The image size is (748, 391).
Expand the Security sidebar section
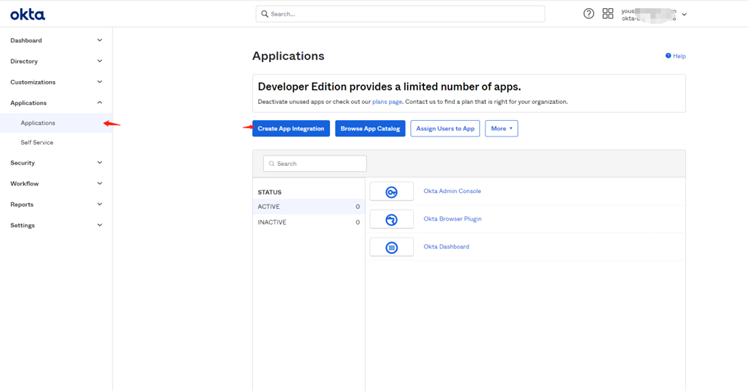click(99, 163)
